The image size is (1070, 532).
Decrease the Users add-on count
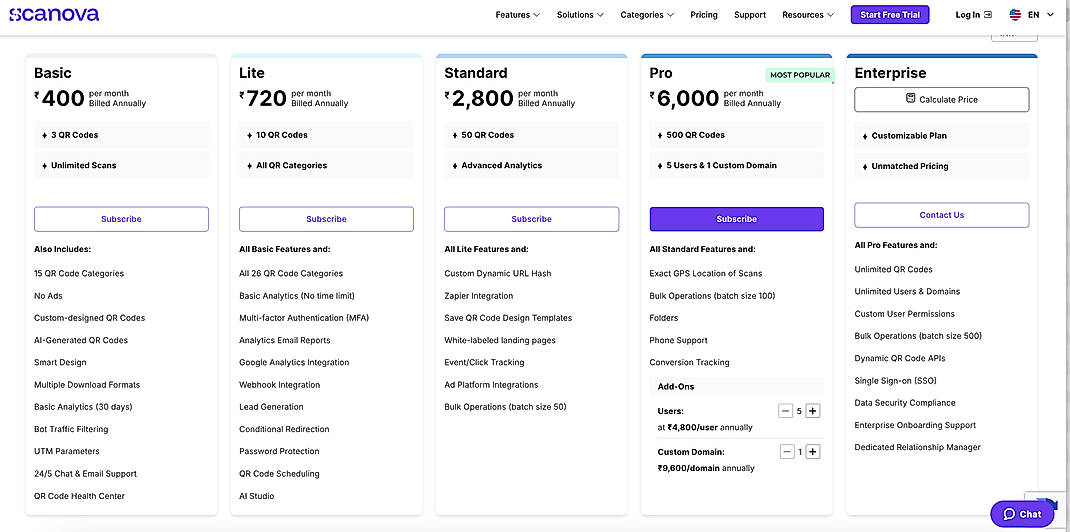(x=786, y=411)
